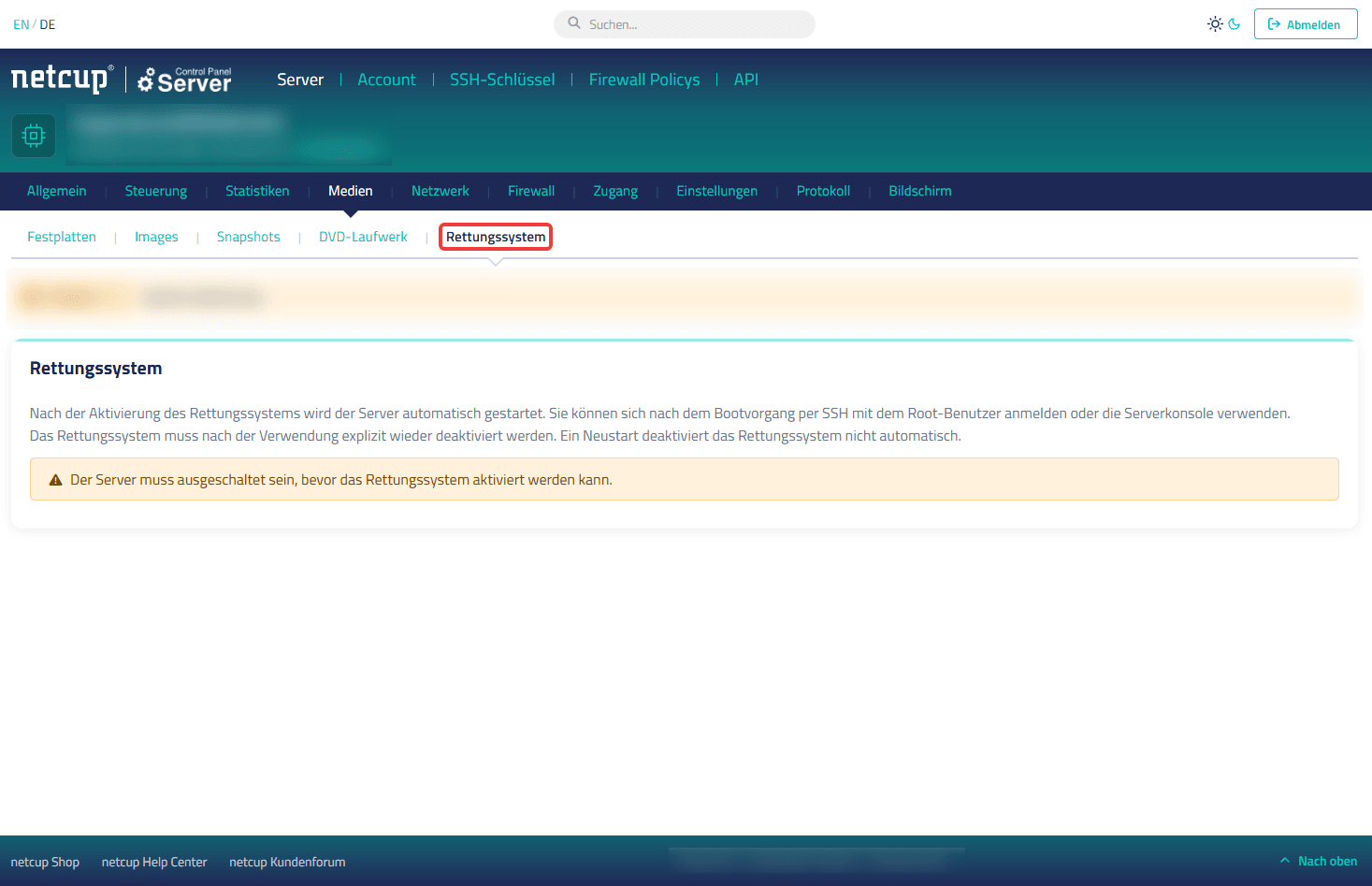Screen dimensions: 1372x886
Task: Click the warning triangle icon
Action: point(55,480)
